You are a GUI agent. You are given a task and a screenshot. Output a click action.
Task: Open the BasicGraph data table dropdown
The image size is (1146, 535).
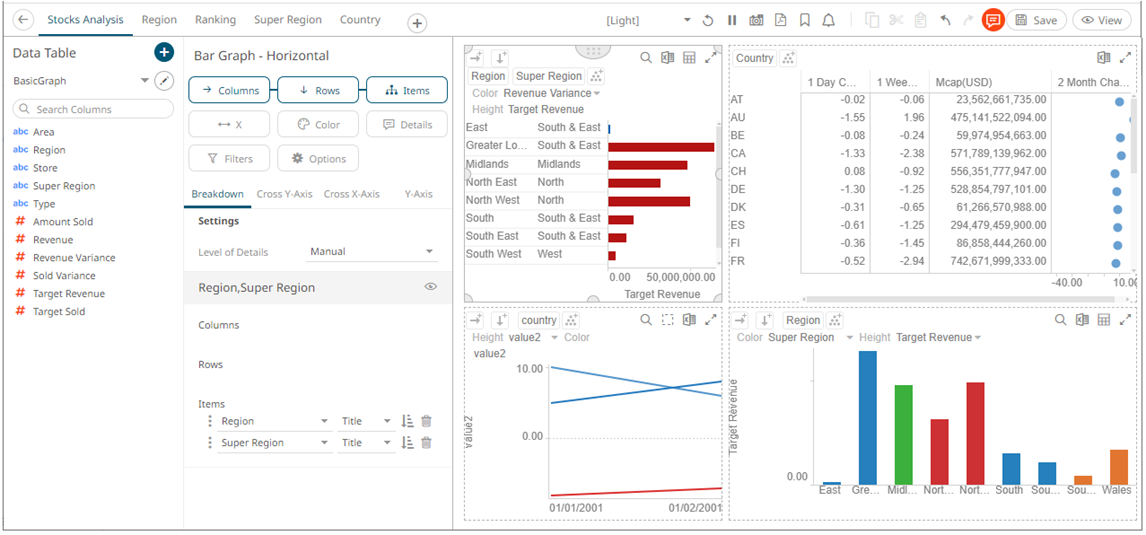coord(144,80)
